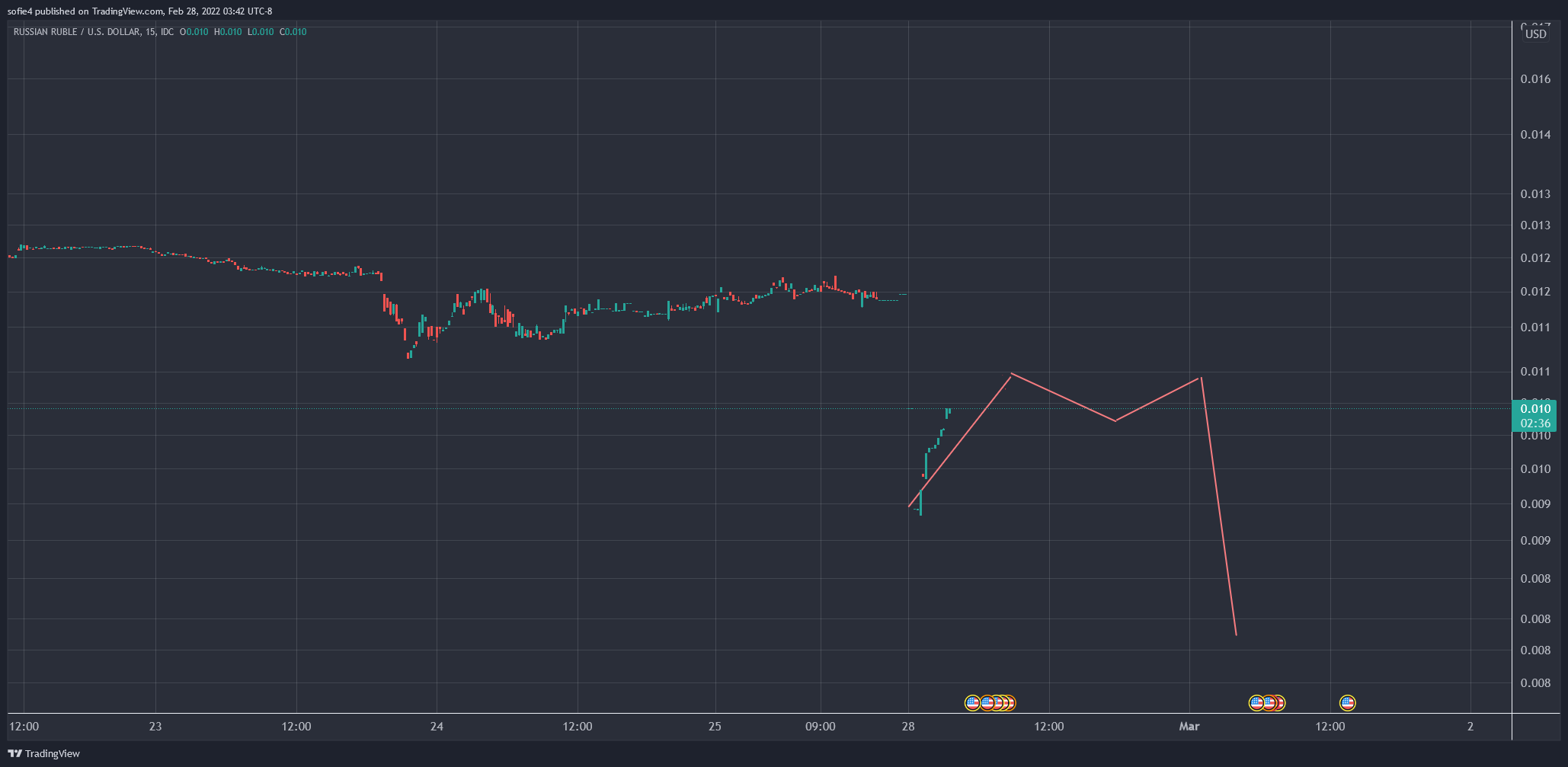This screenshot has height=767, width=1568.
Task: Open the leftmost US event icon on the 28th
Action: (x=972, y=702)
